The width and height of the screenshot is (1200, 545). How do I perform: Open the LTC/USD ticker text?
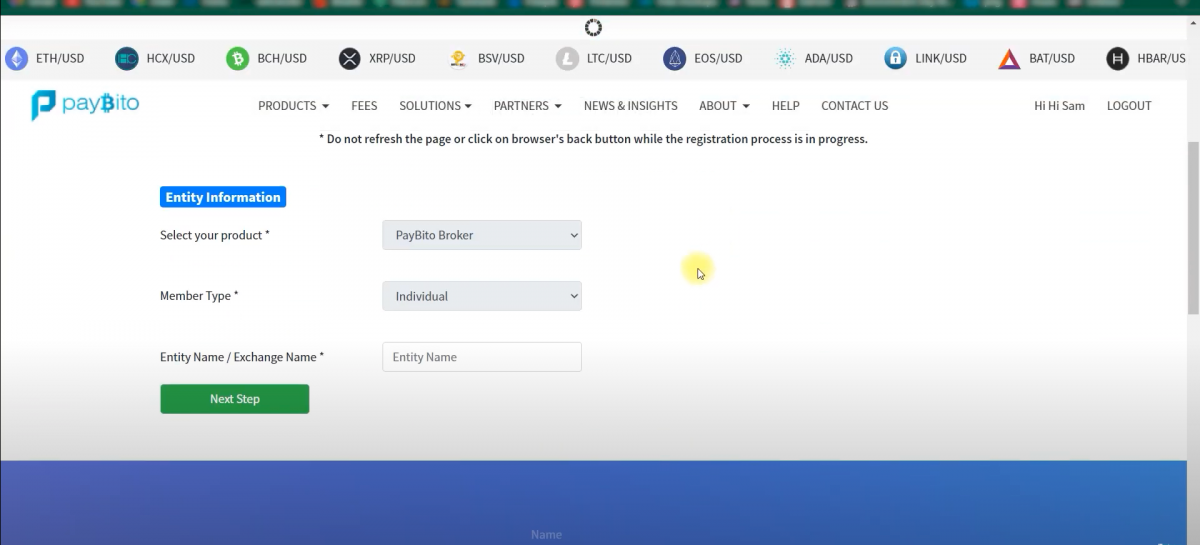point(609,59)
